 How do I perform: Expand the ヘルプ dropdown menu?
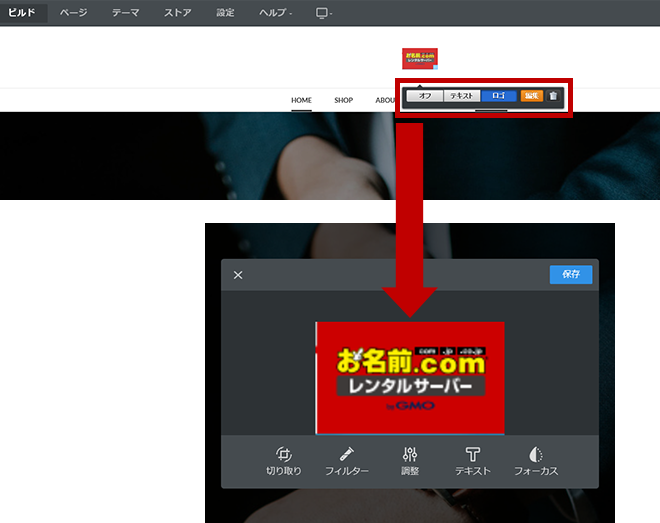coord(275,13)
